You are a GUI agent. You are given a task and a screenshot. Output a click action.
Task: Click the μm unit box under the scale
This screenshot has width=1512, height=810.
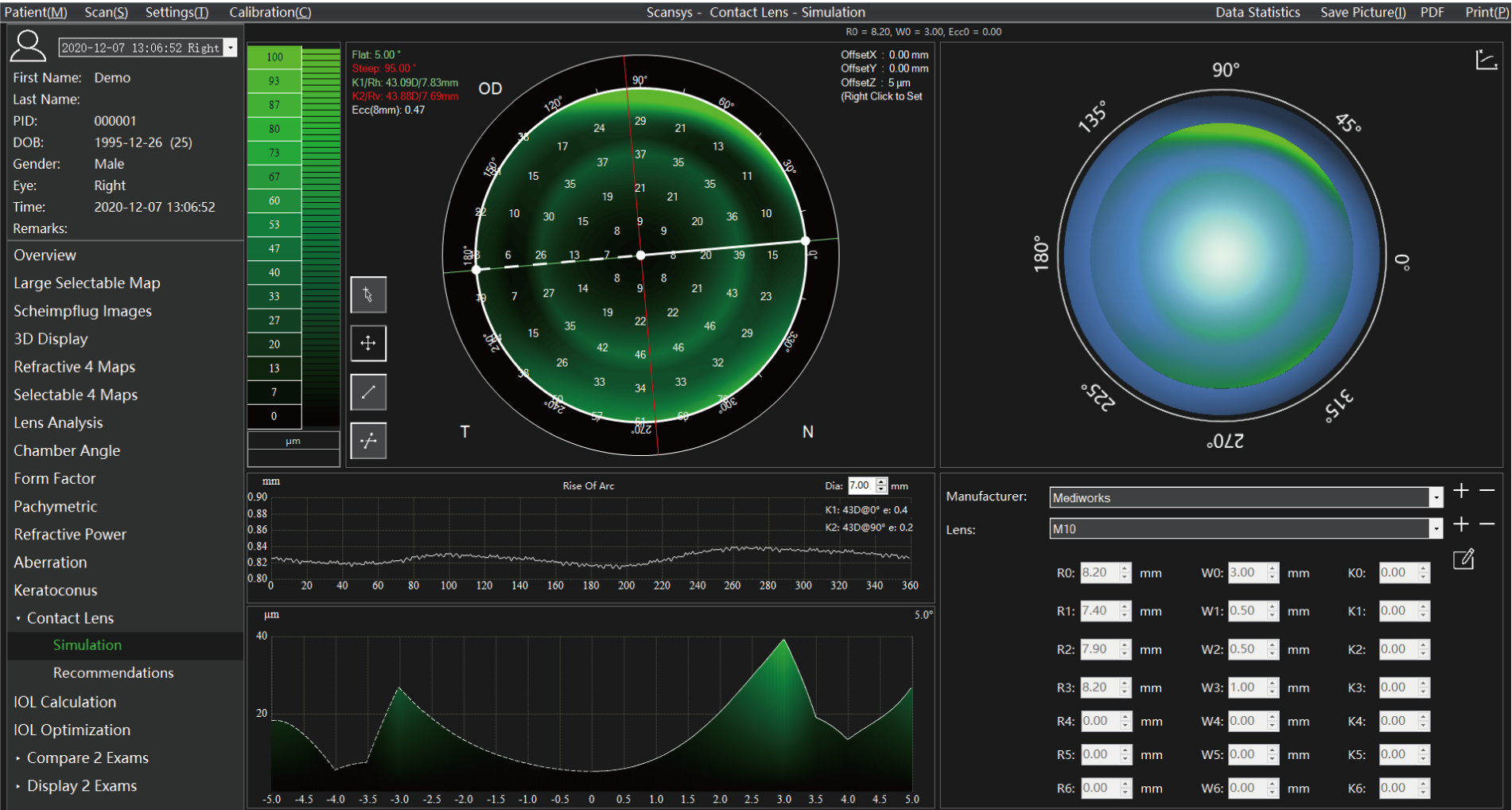pyautogui.click(x=293, y=441)
